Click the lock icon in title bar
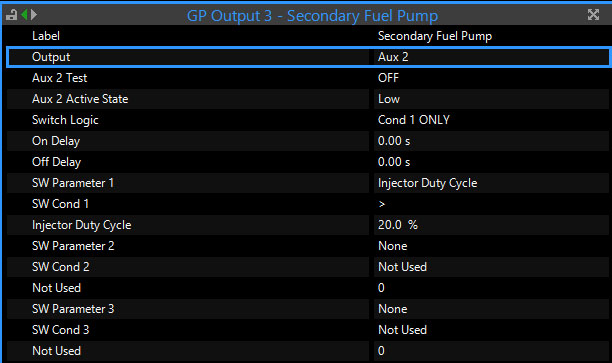Screen dimensions: 612x363 11,15
